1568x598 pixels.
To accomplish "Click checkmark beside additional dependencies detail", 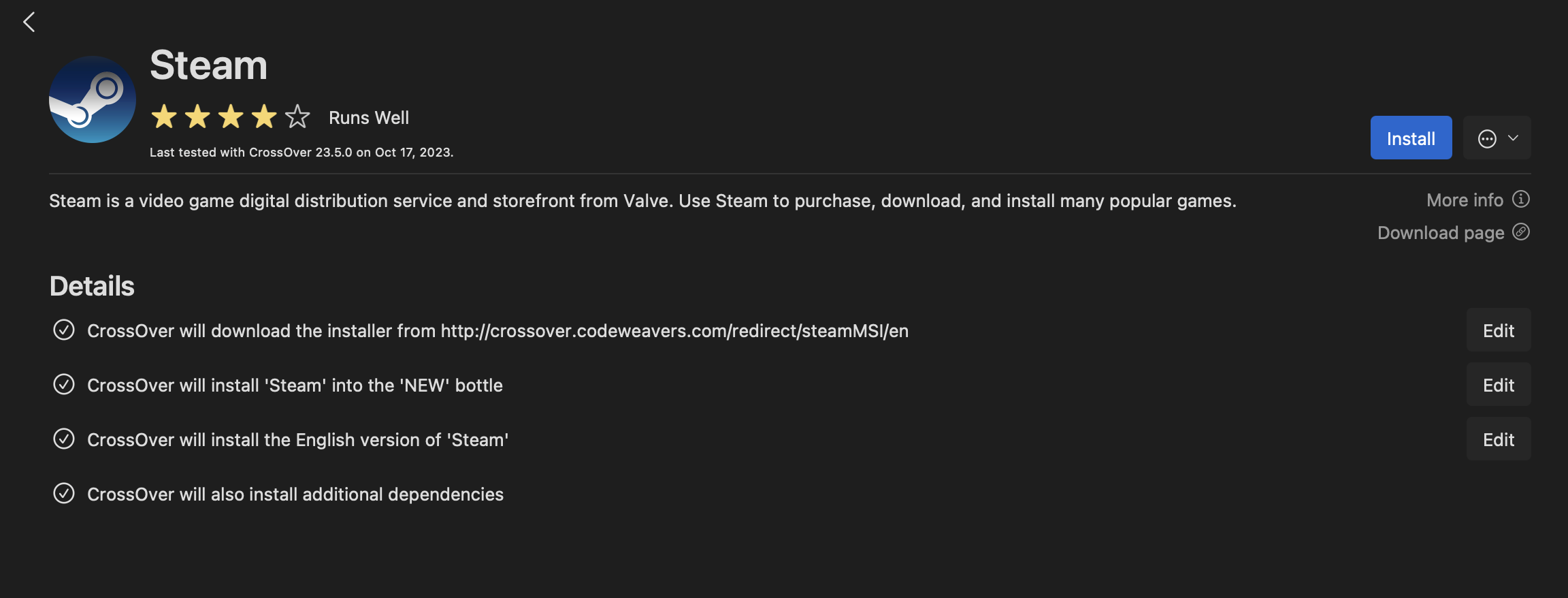I will click(x=64, y=494).
